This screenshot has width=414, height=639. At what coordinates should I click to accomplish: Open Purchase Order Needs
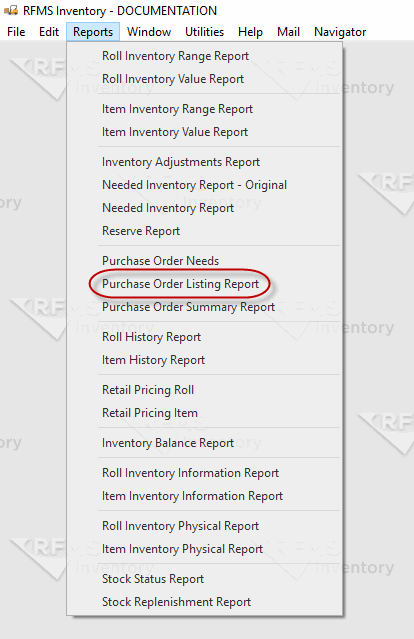click(x=160, y=261)
